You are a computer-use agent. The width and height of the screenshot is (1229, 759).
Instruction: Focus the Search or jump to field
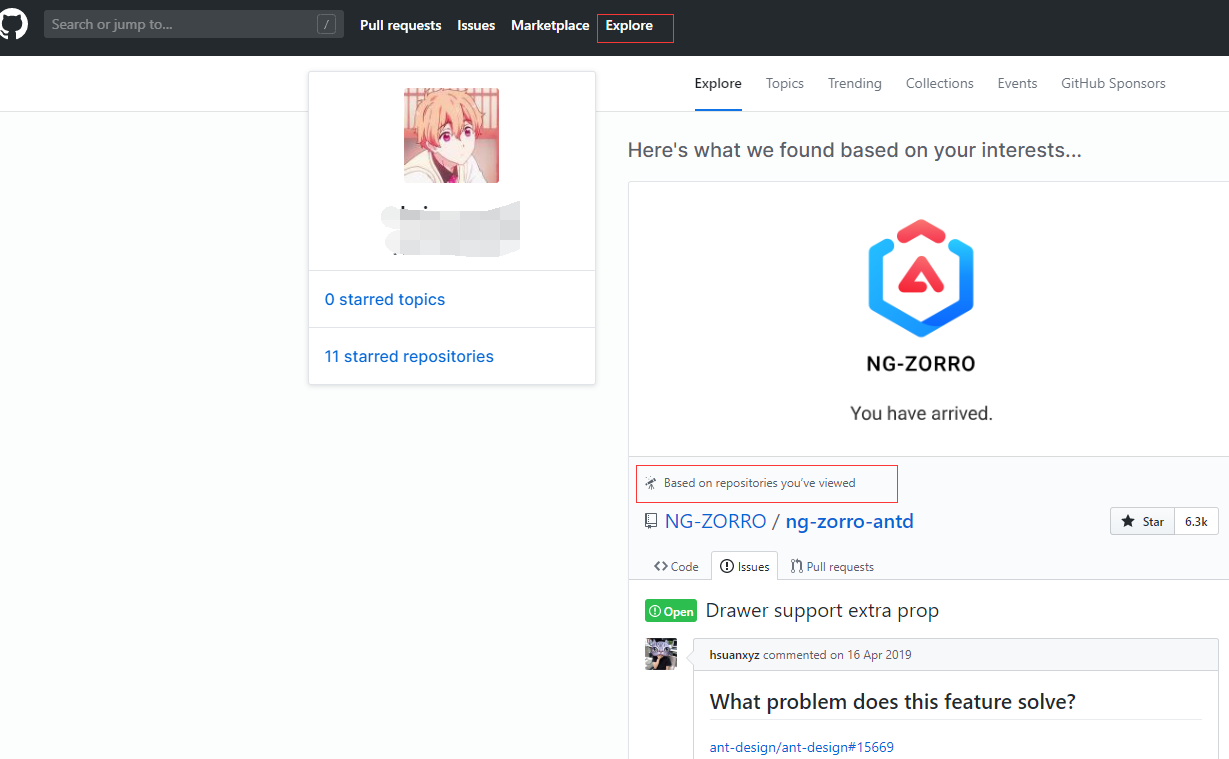194,25
